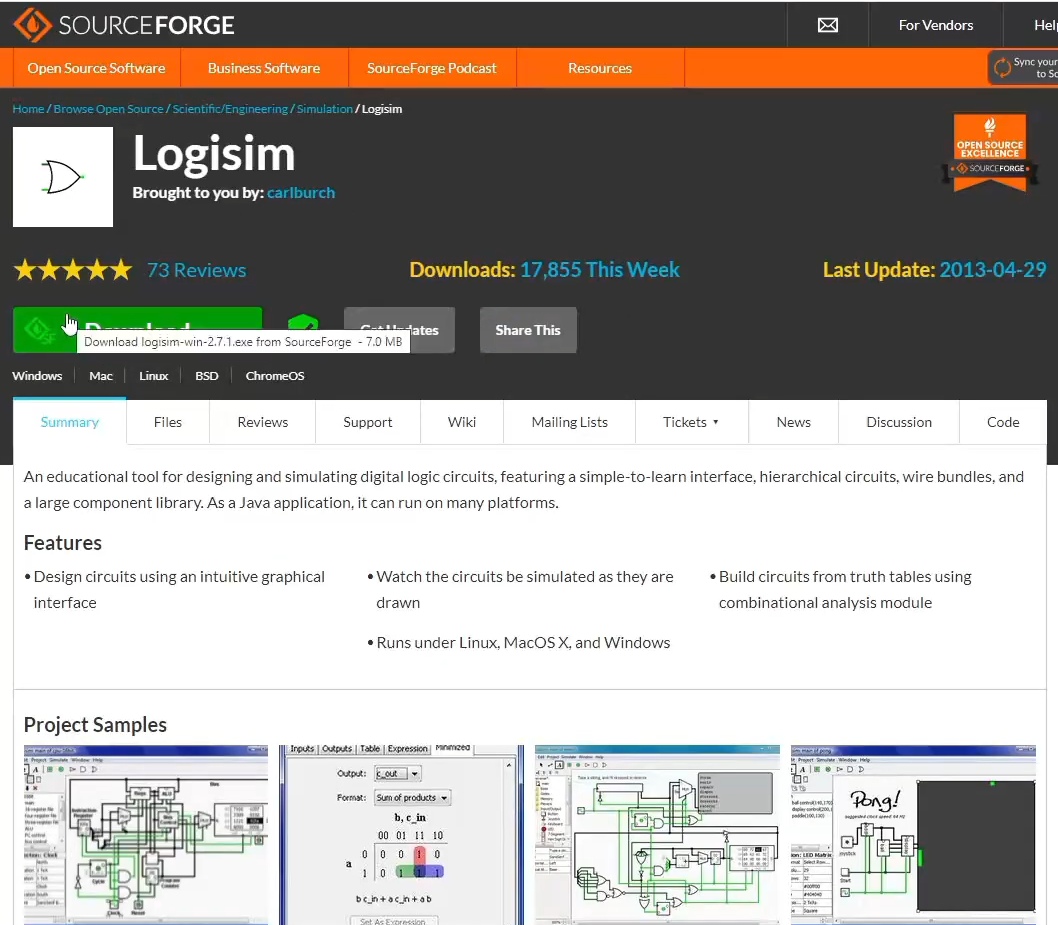This screenshot has height=925, width=1058.
Task: Open the Resources menu
Action: click(x=600, y=68)
